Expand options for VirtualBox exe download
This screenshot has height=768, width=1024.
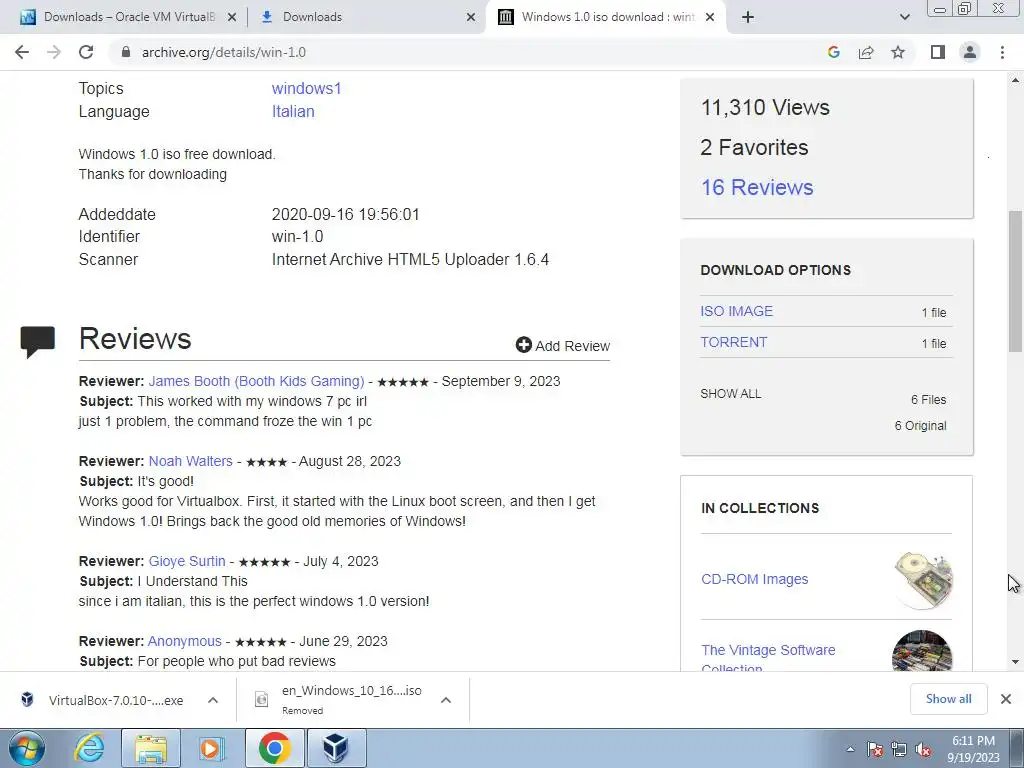[x=213, y=700]
